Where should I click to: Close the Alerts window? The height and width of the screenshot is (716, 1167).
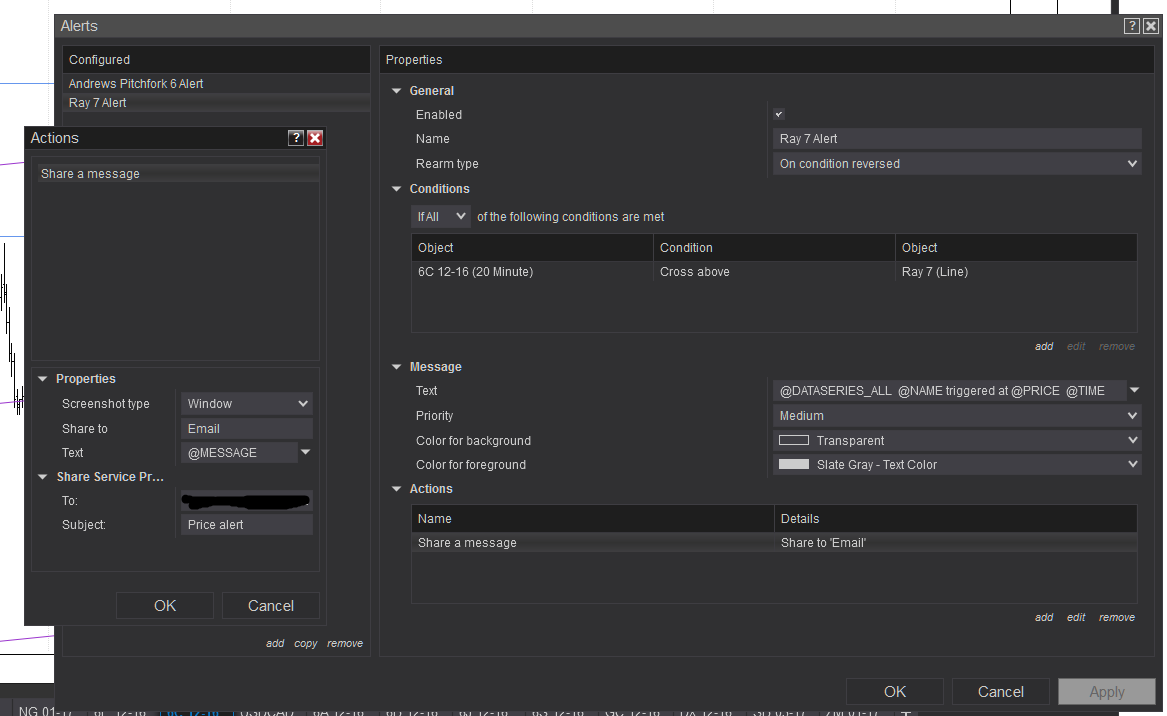(x=1151, y=26)
